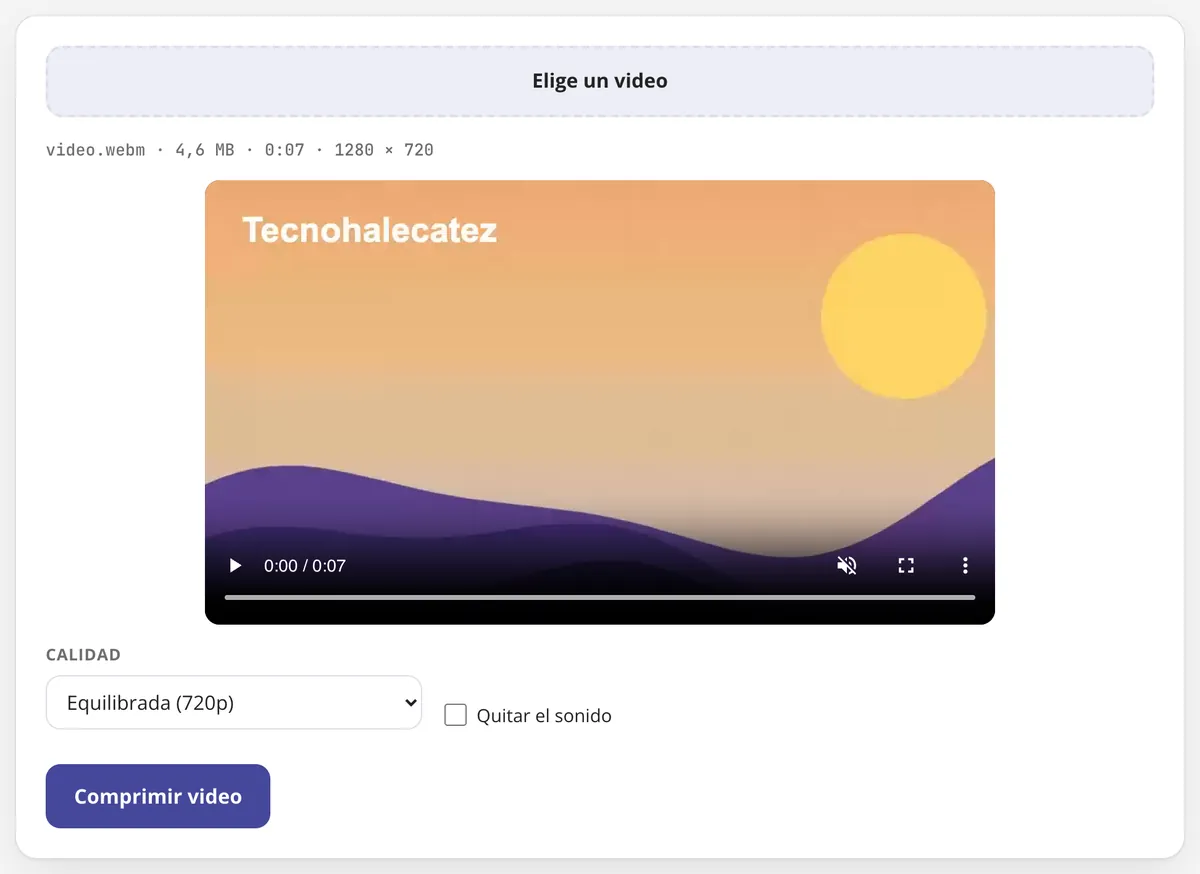Seek on the video progress bar
Screen dimensions: 1200x874
(x=600, y=597)
